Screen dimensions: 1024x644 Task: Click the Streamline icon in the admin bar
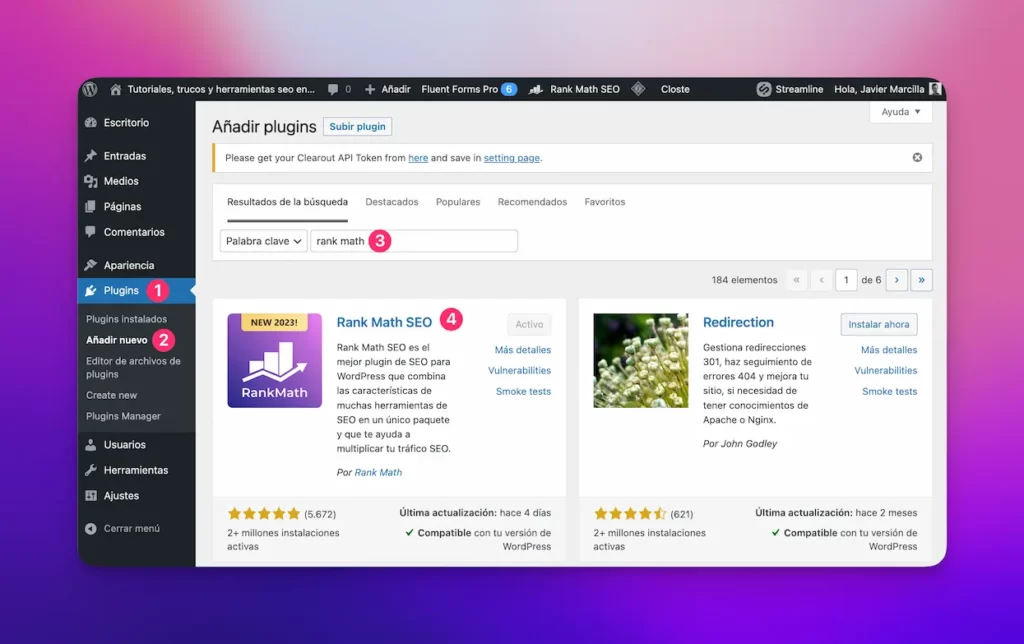pyautogui.click(x=764, y=89)
